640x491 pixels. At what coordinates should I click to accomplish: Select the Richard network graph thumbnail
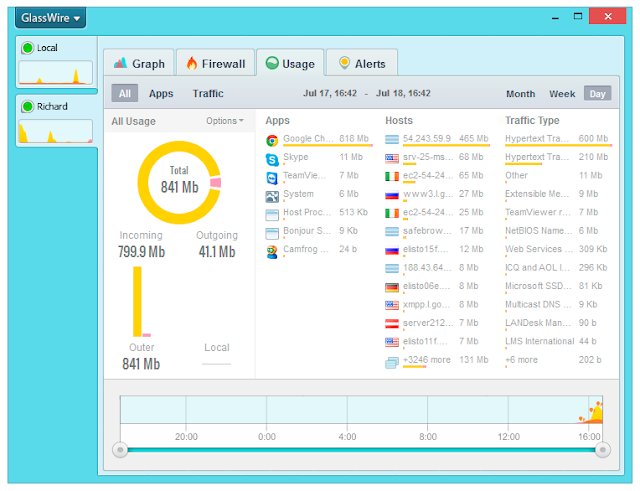coord(56,131)
